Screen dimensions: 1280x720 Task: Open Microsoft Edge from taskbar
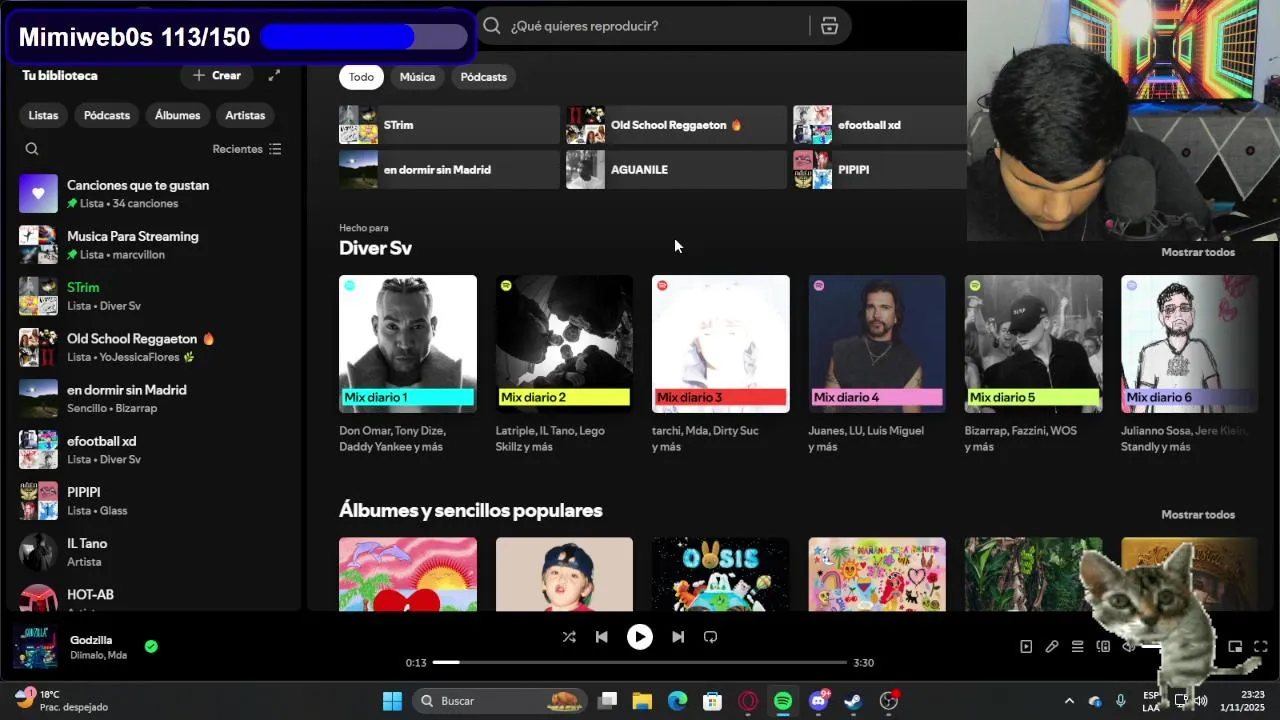point(677,701)
